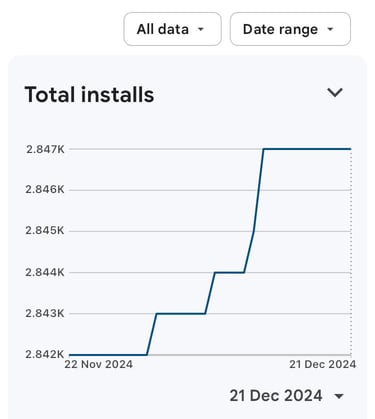Open the Date range dropdown
375x419 pixels.
pos(290,29)
